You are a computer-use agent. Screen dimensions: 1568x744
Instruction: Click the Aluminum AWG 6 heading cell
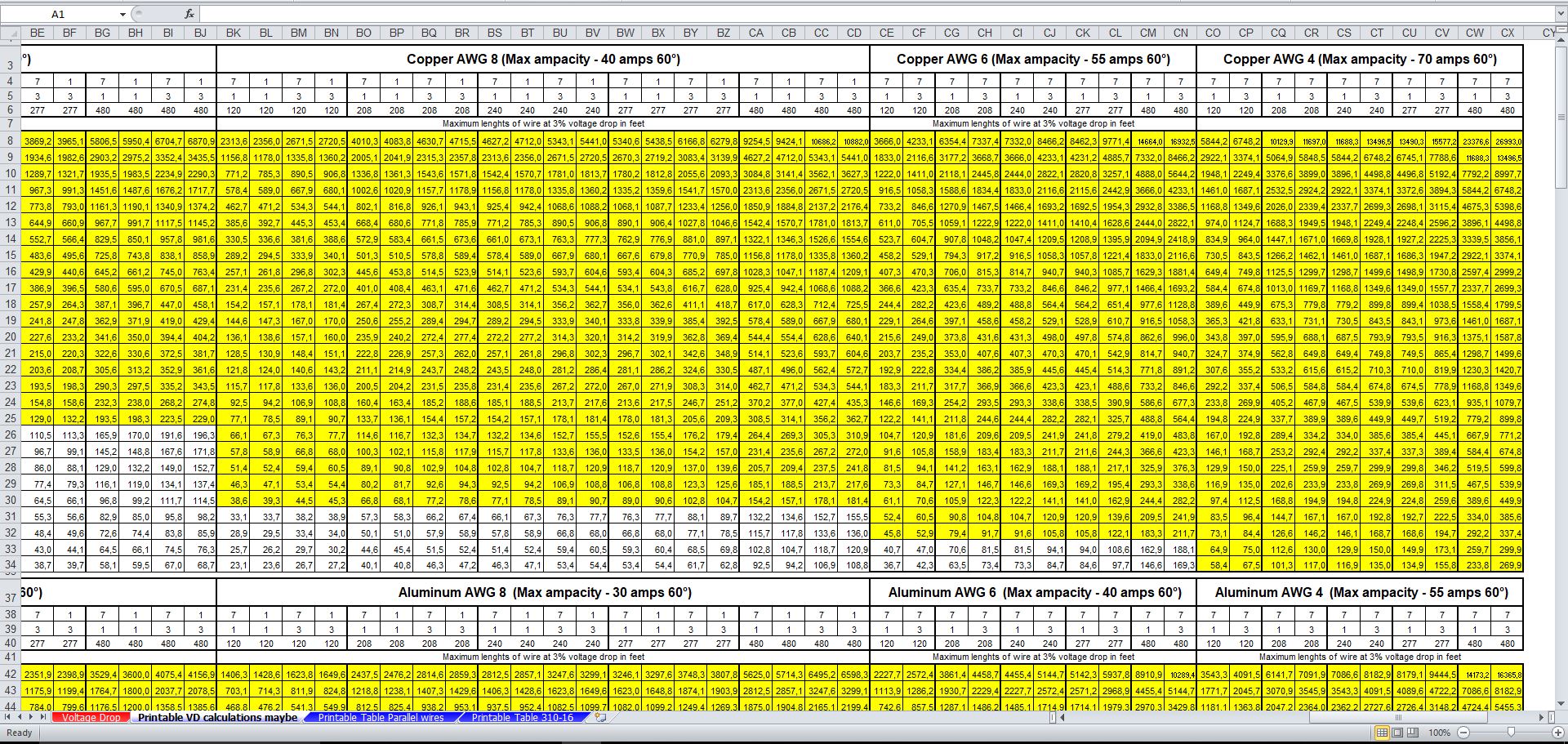coord(1033,592)
